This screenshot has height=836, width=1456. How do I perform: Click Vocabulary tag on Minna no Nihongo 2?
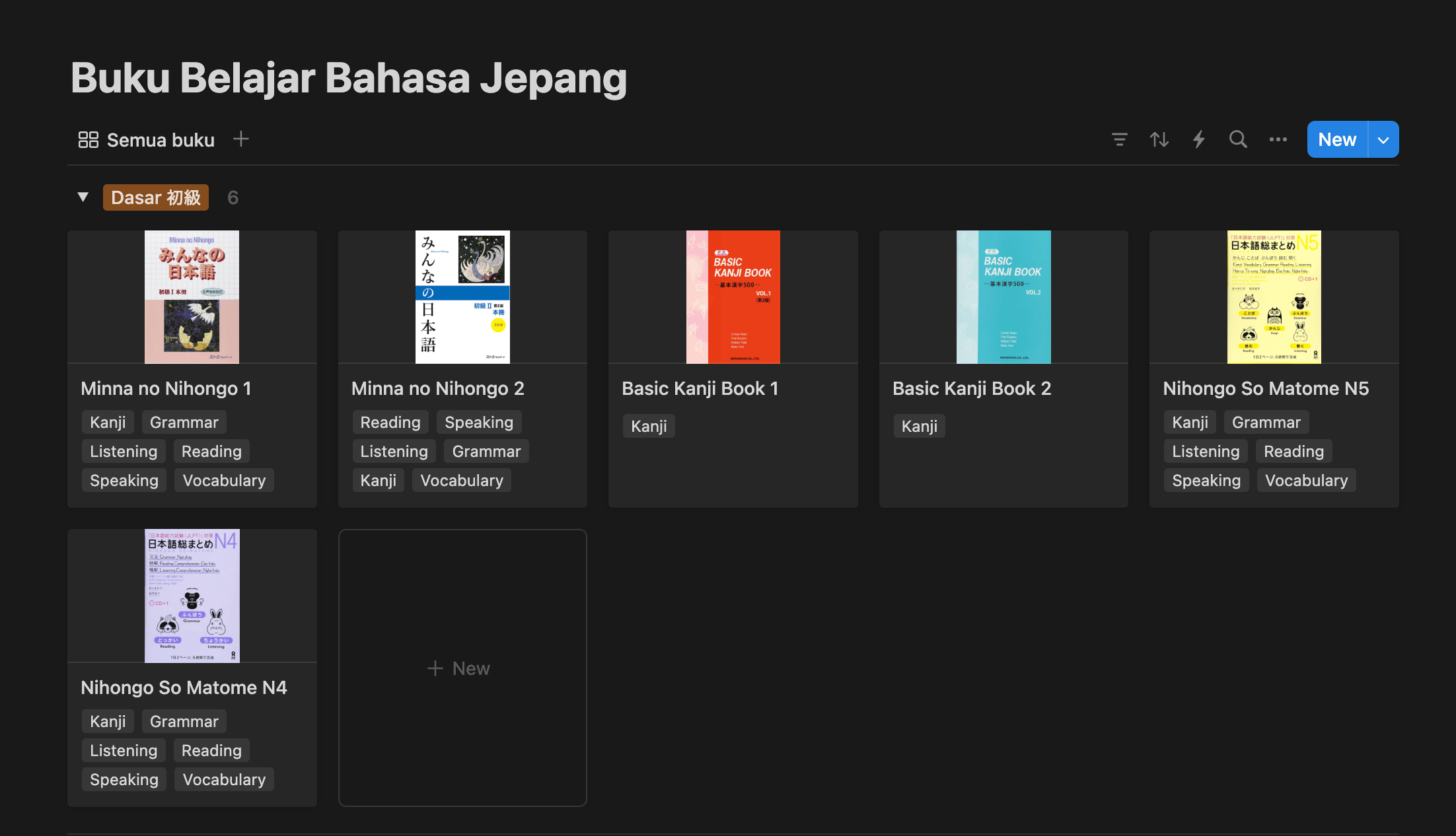point(462,480)
